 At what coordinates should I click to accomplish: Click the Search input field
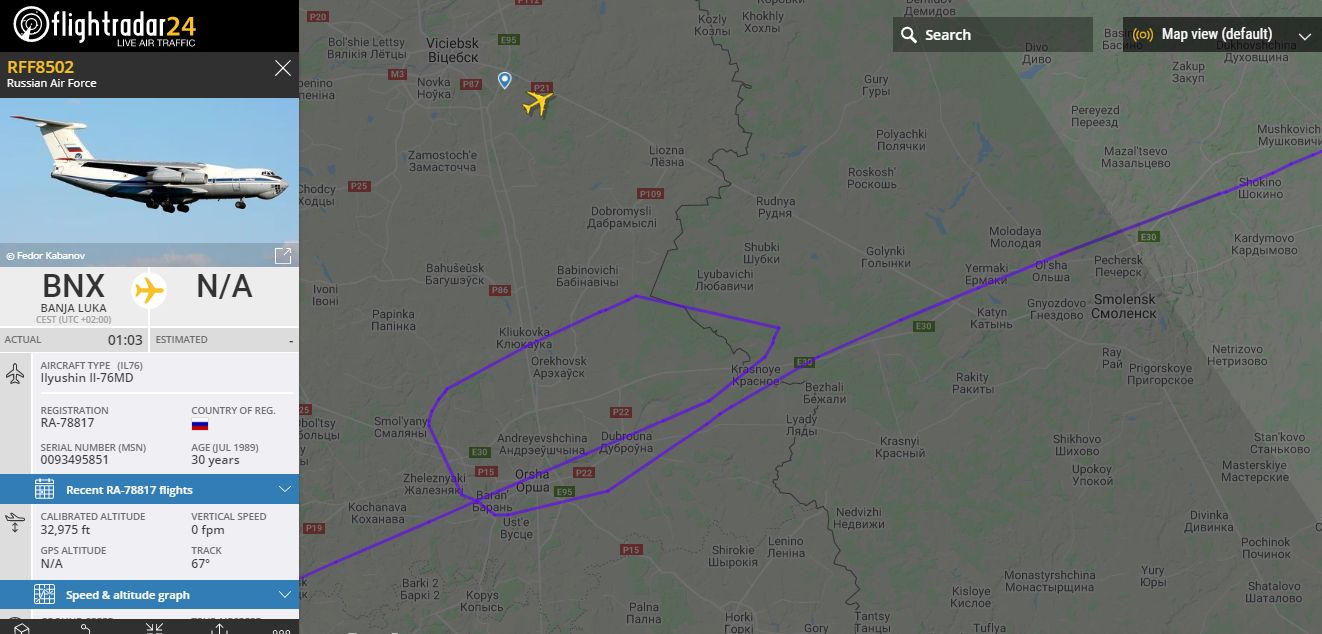[993, 35]
